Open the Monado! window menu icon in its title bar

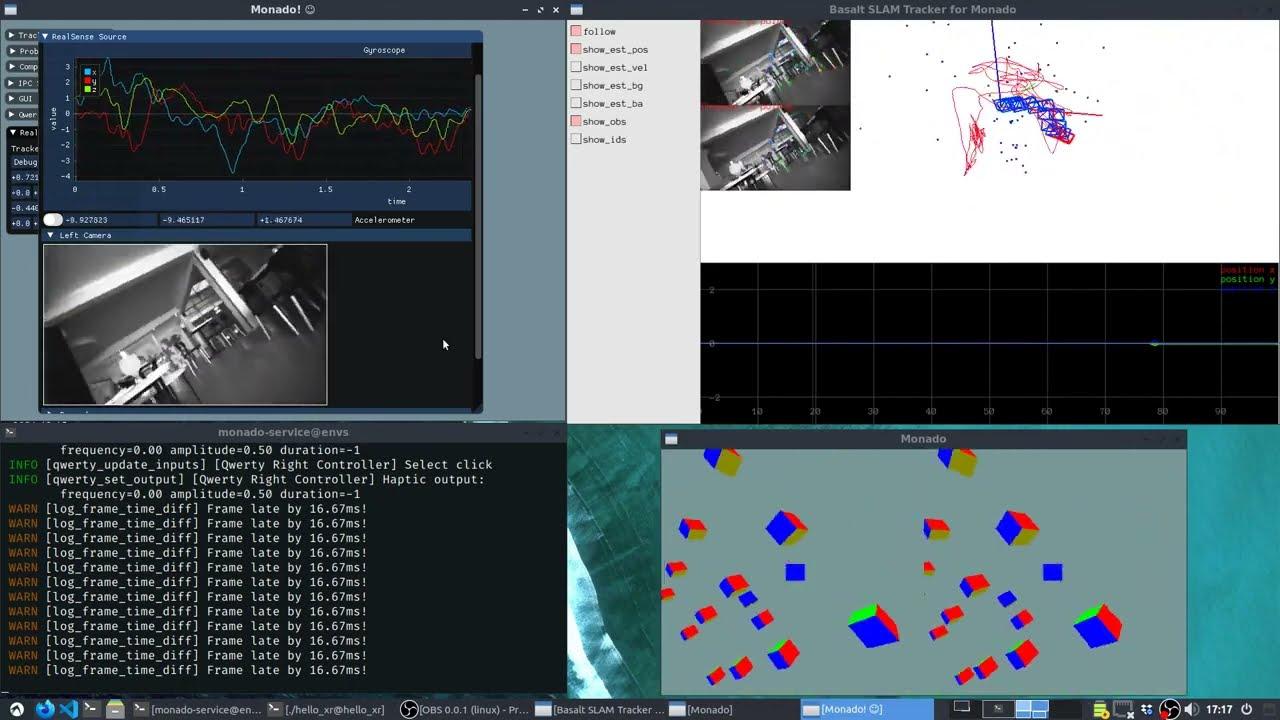click(10, 9)
